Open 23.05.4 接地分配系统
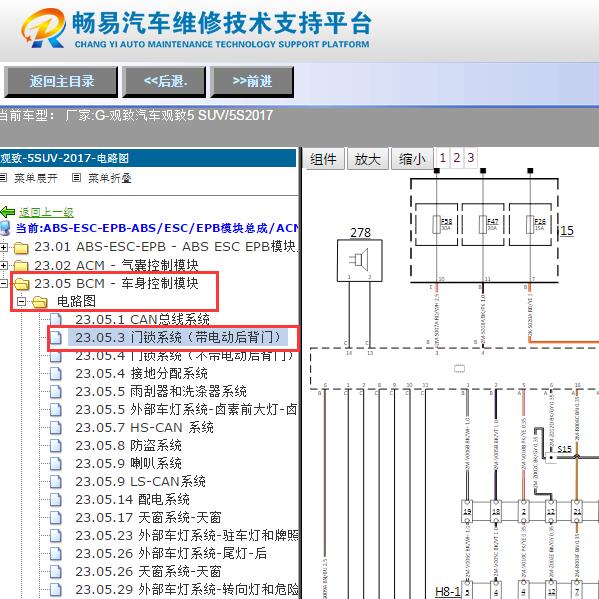This screenshot has height=599, width=599. 141,373
